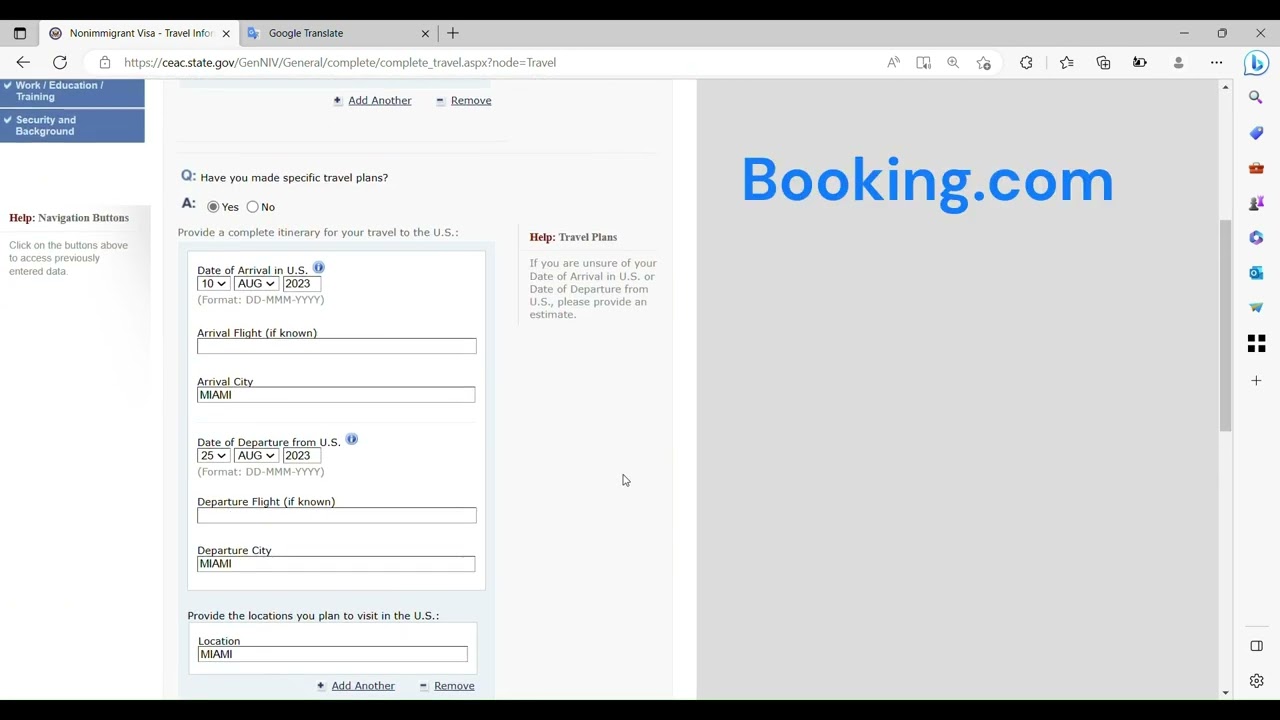Open the arrival day dropdown
Image resolution: width=1280 pixels, height=720 pixels.
[214, 284]
